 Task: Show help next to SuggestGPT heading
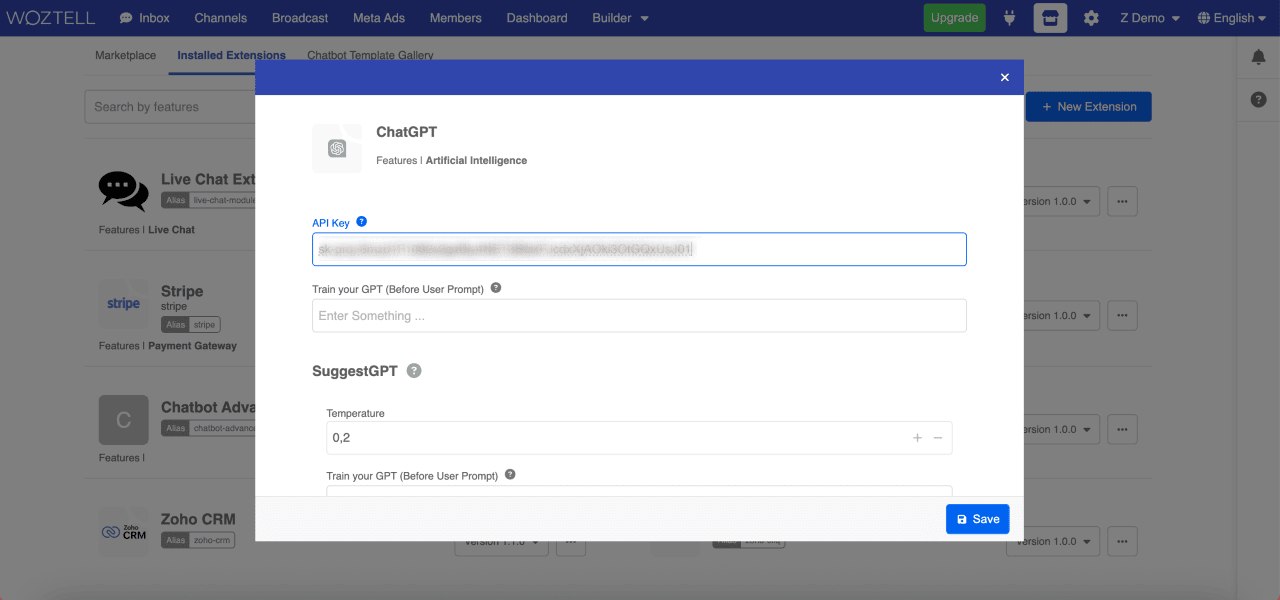point(414,371)
